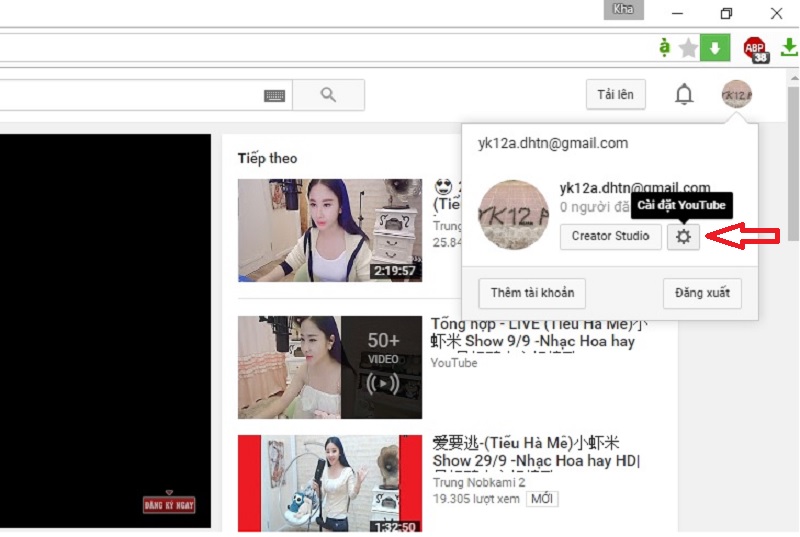Click the large profile picture in popup
Screen dimensions: 800x537
[x=513, y=215]
